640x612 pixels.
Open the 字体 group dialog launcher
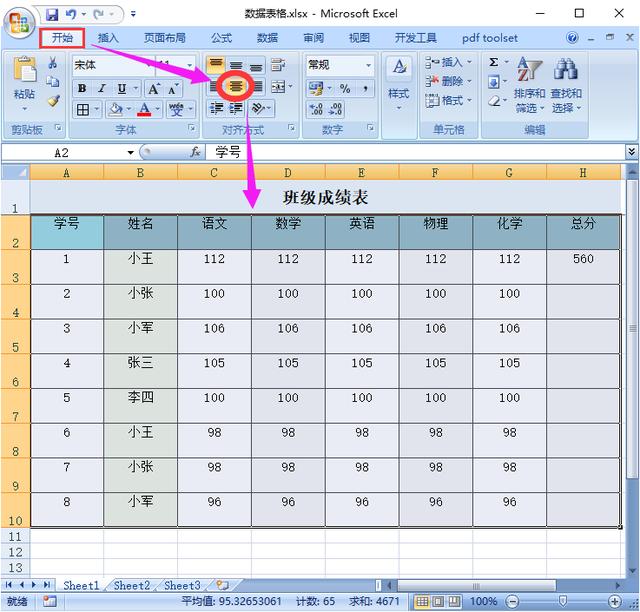tap(191, 128)
